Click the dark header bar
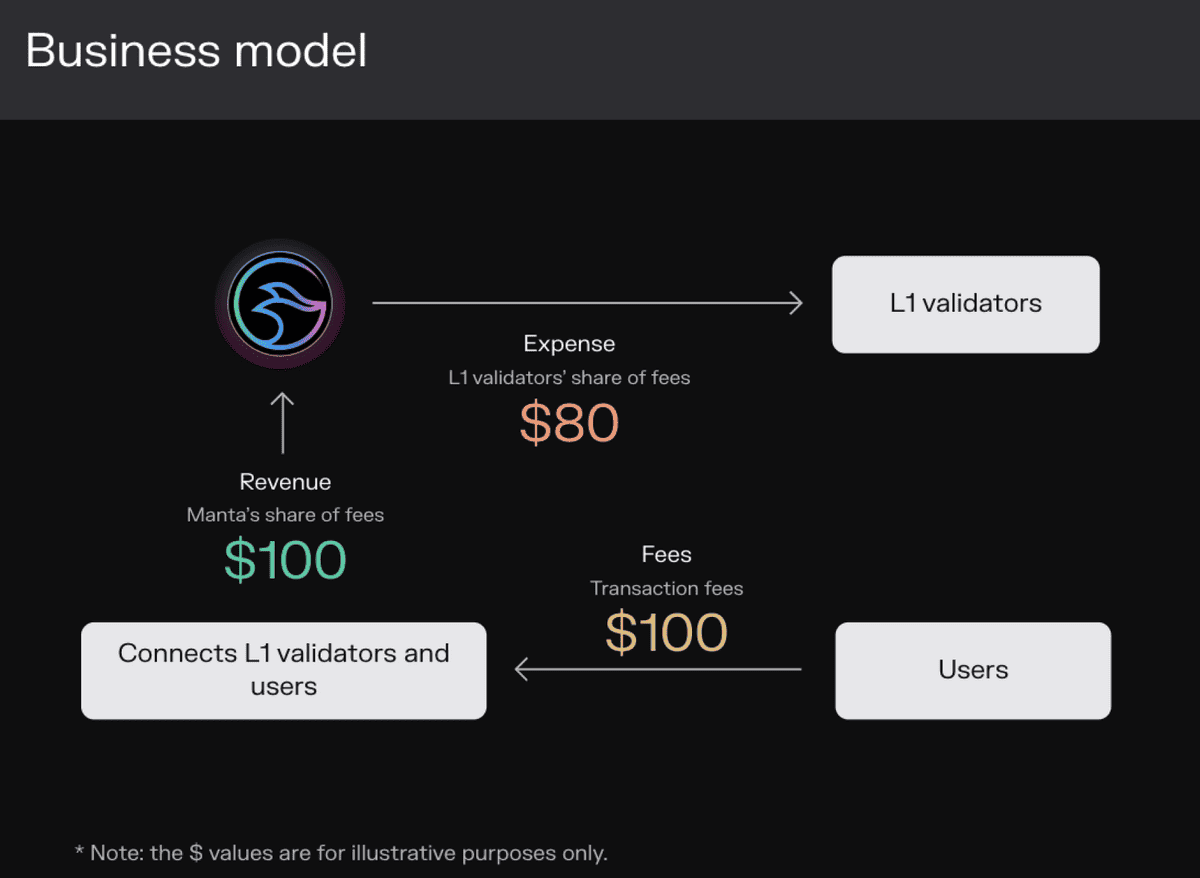1200x878 pixels. click(600, 60)
